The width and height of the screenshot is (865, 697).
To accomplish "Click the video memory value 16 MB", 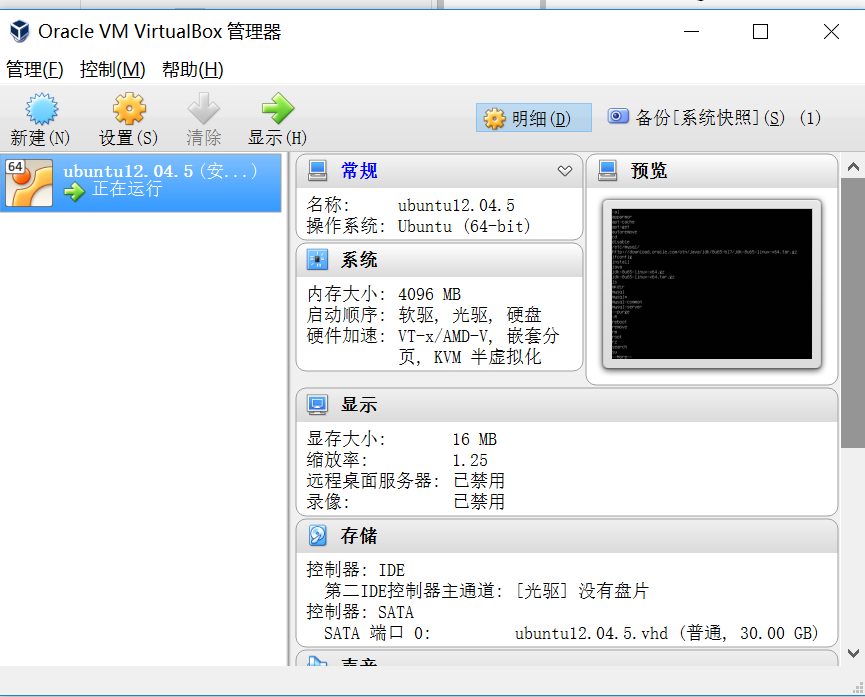I will point(474,439).
